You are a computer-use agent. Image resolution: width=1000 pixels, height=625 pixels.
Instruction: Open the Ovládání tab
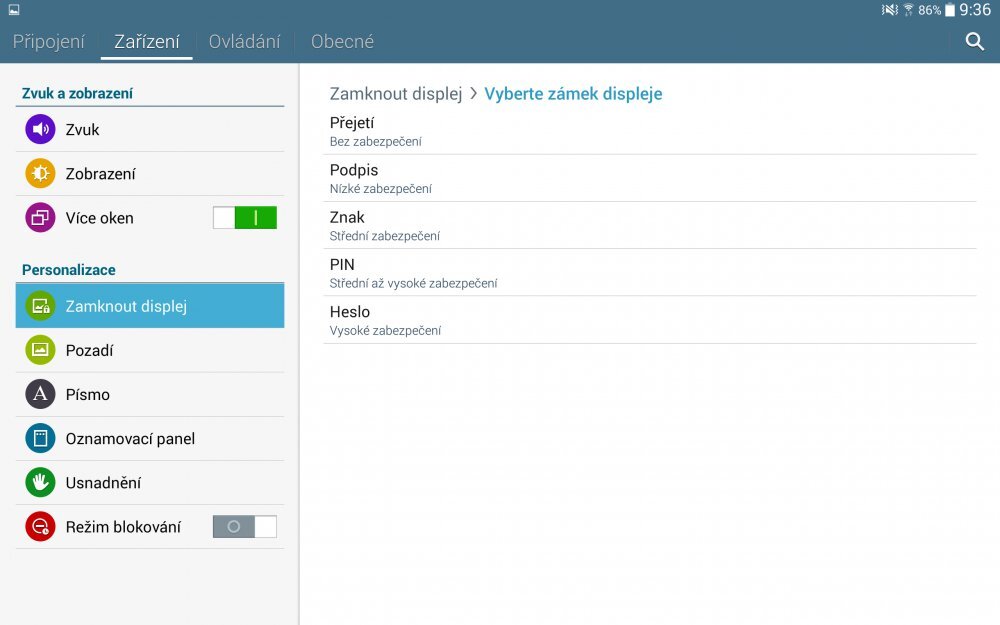point(244,42)
